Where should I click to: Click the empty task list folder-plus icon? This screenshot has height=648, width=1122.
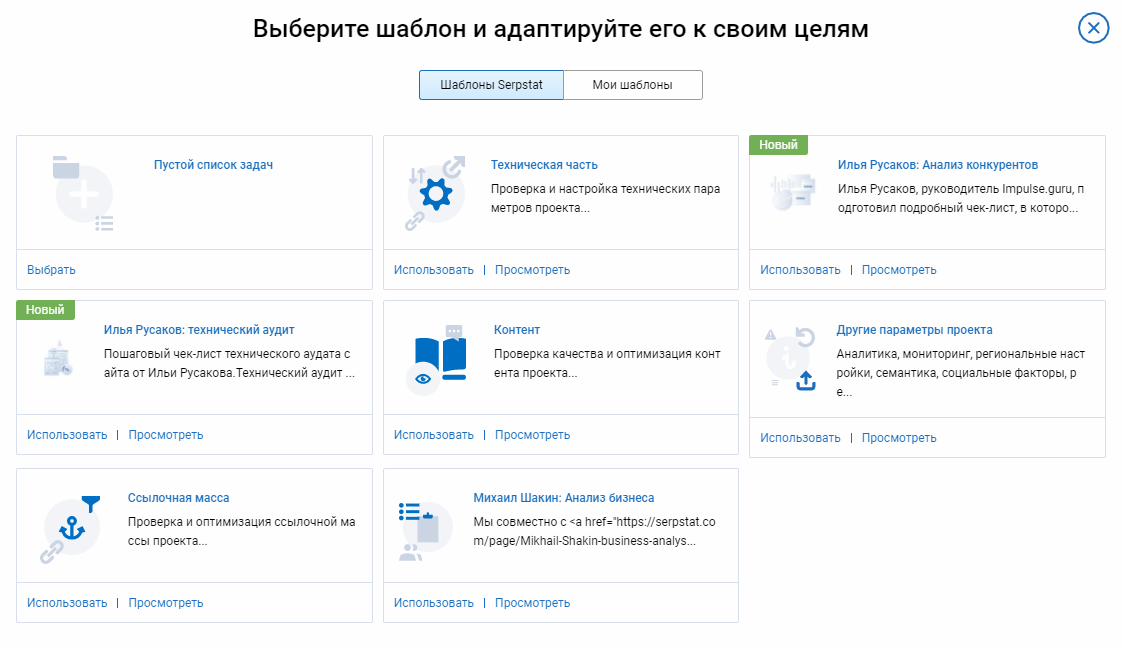[x=83, y=194]
